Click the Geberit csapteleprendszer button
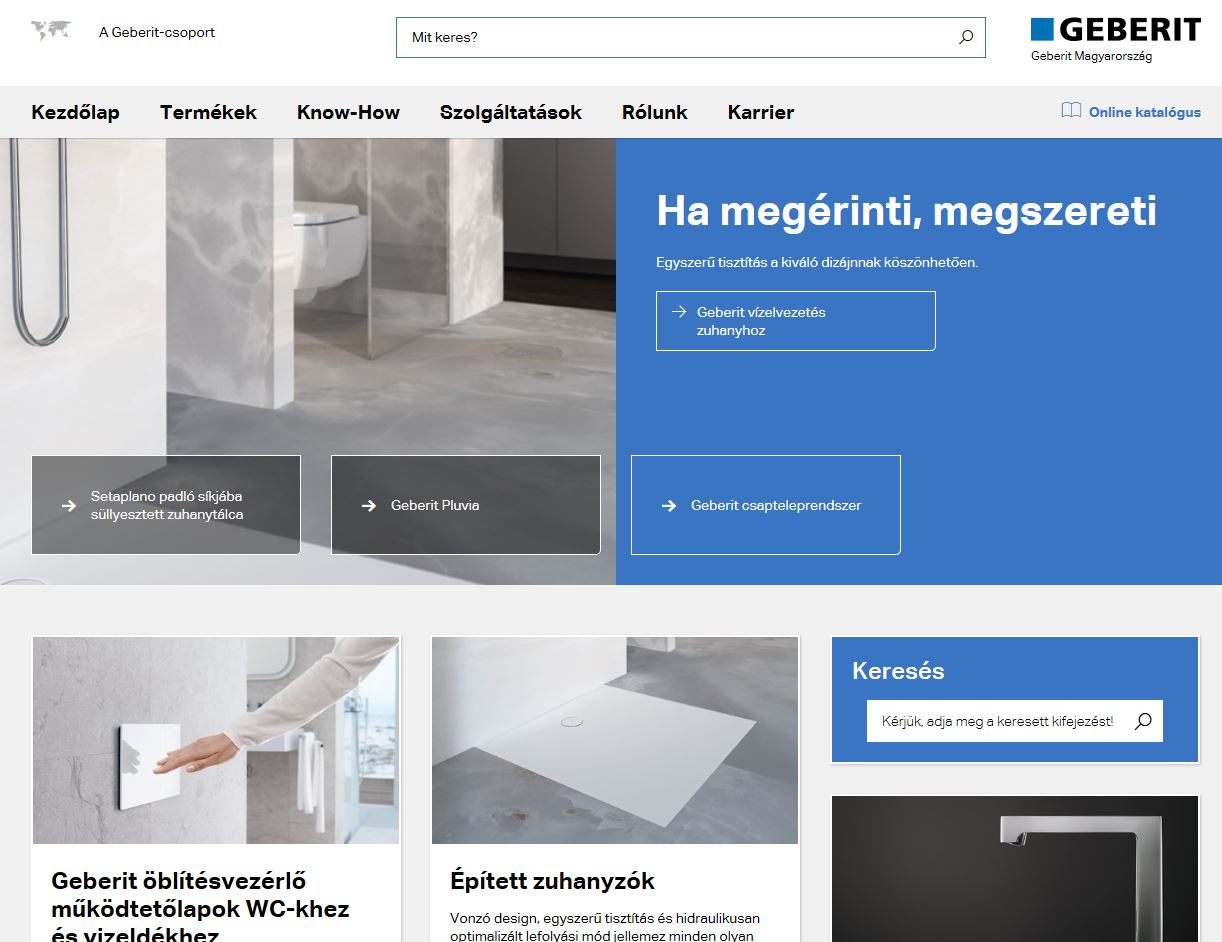Screen dimensions: 1222x942 coord(766,505)
